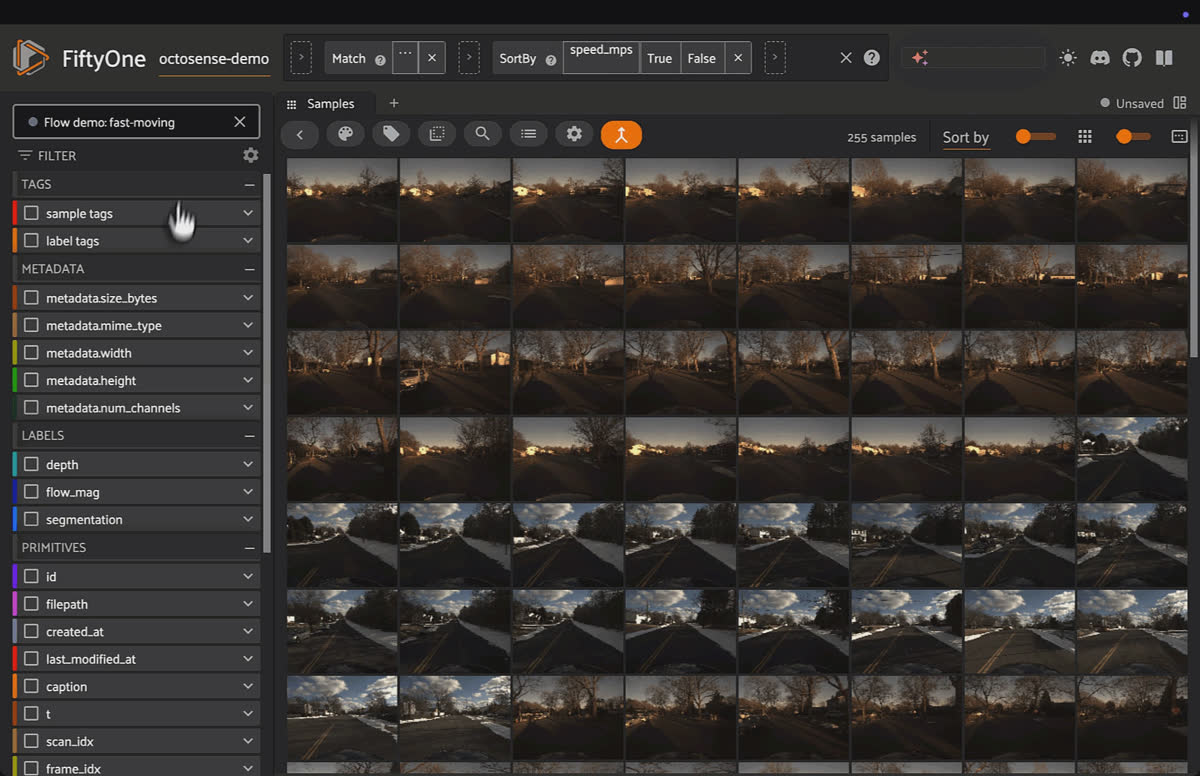Image resolution: width=1200 pixels, height=776 pixels.
Task: Toggle the flow_mag label checkbox
Action: 32,492
